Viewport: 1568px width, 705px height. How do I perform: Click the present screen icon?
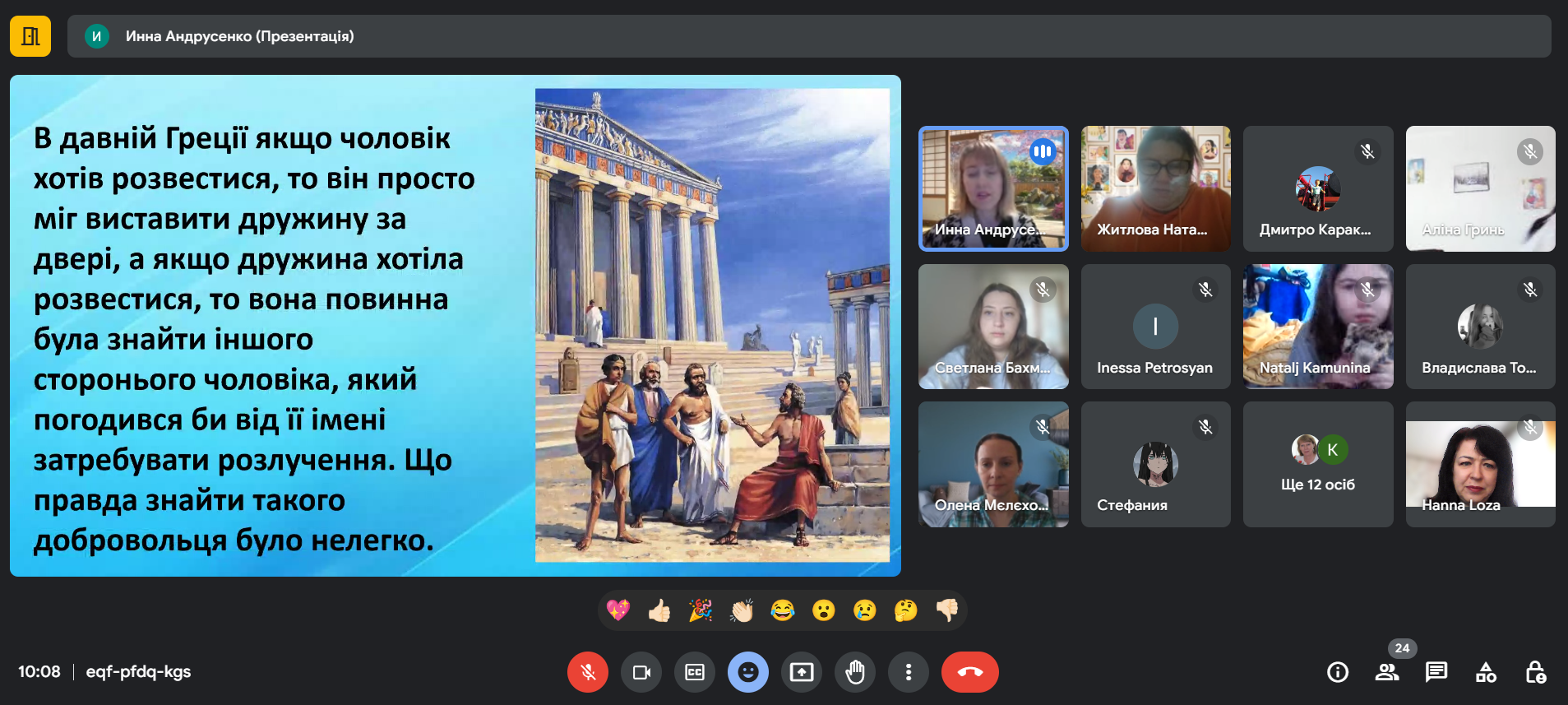[801, 672]
